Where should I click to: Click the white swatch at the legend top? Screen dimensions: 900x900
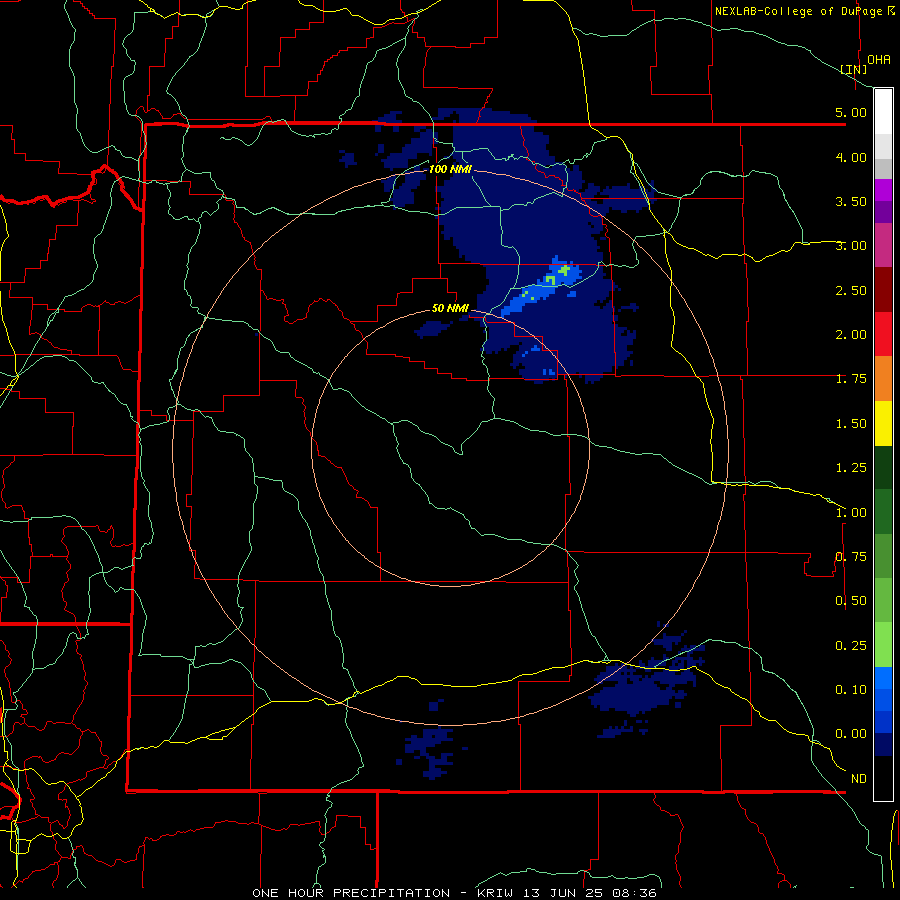point(883,112)
